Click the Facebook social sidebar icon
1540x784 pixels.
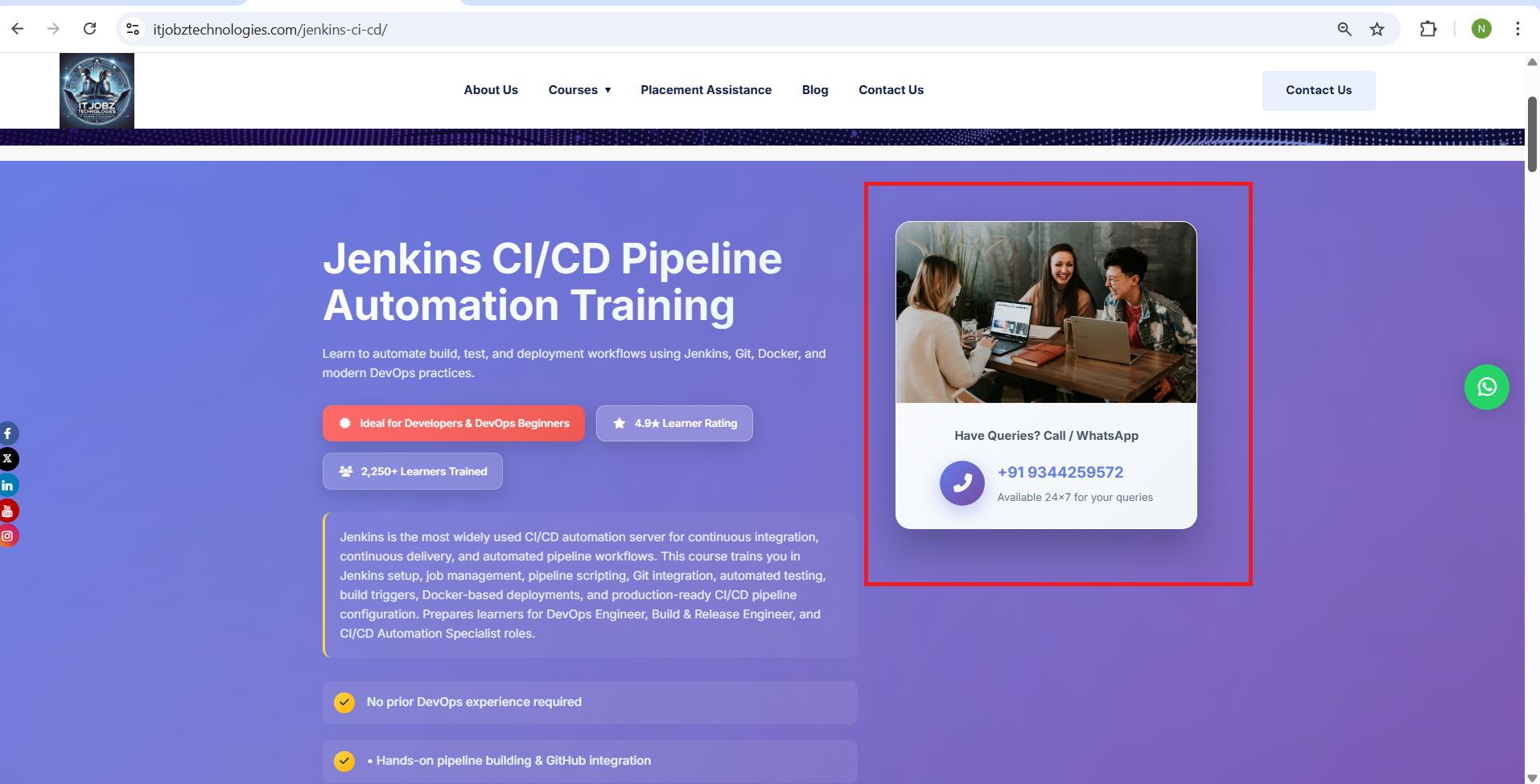click(x=8, y=433)
